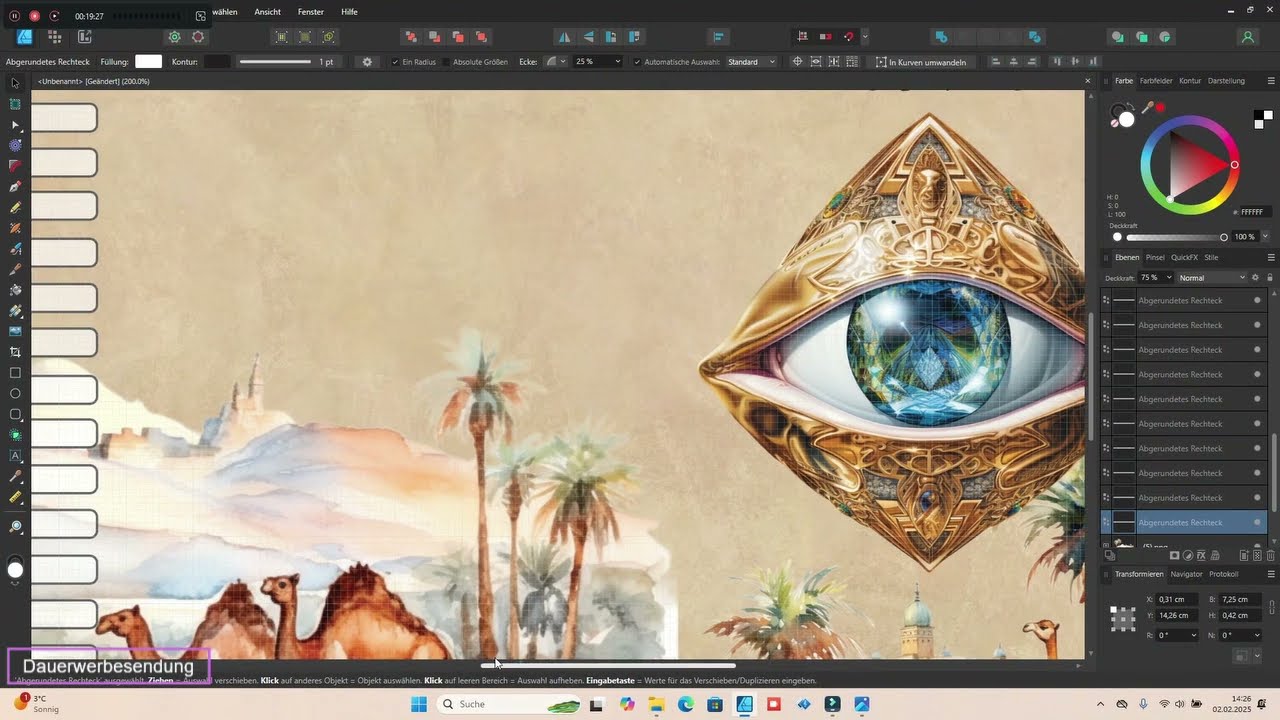Select the Crop tool
This screenshot has width=1280, height=720.
coord(15,352)
